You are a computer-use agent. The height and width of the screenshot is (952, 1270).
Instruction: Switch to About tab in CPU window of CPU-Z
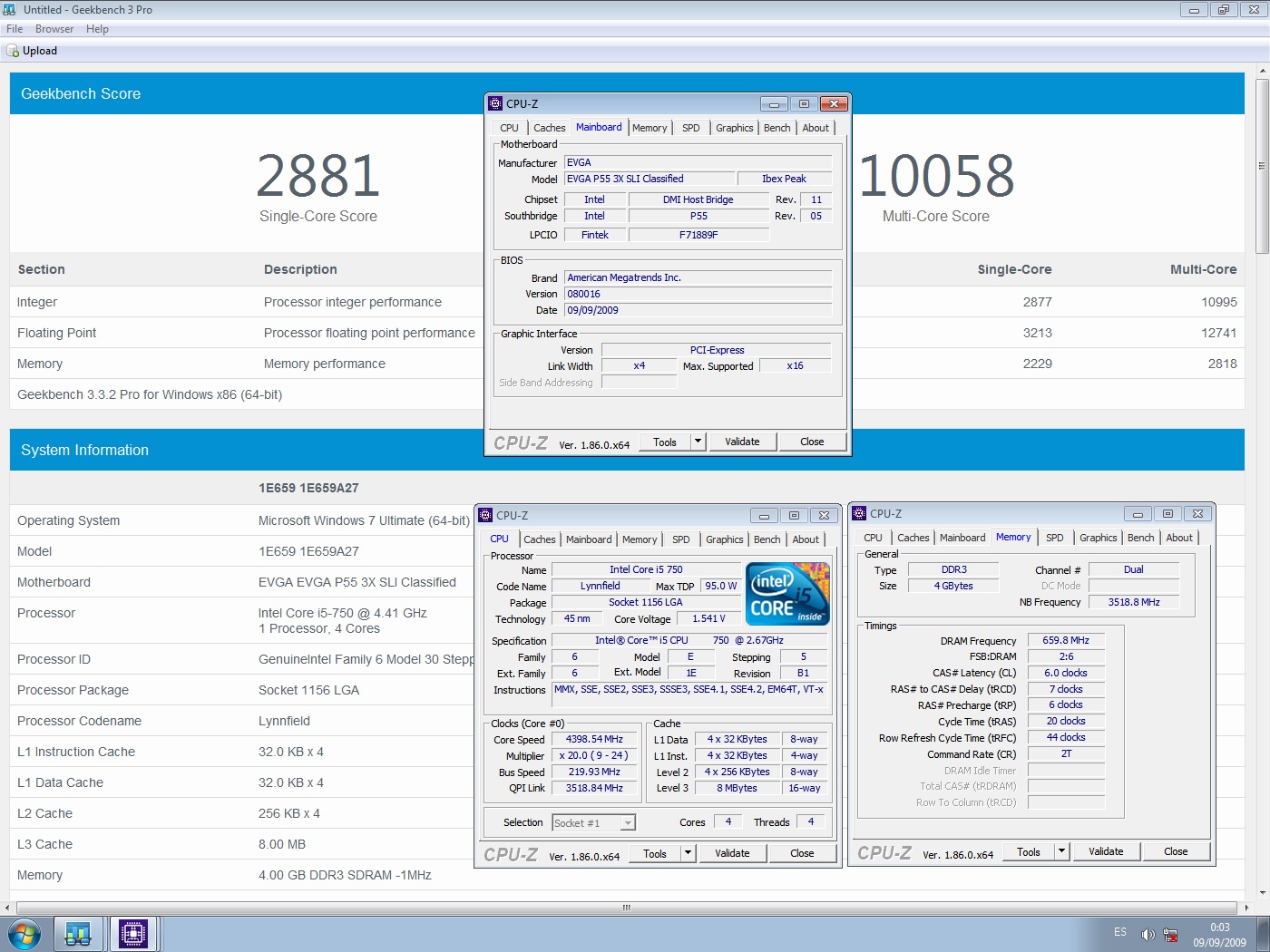[x=806, y=539]
